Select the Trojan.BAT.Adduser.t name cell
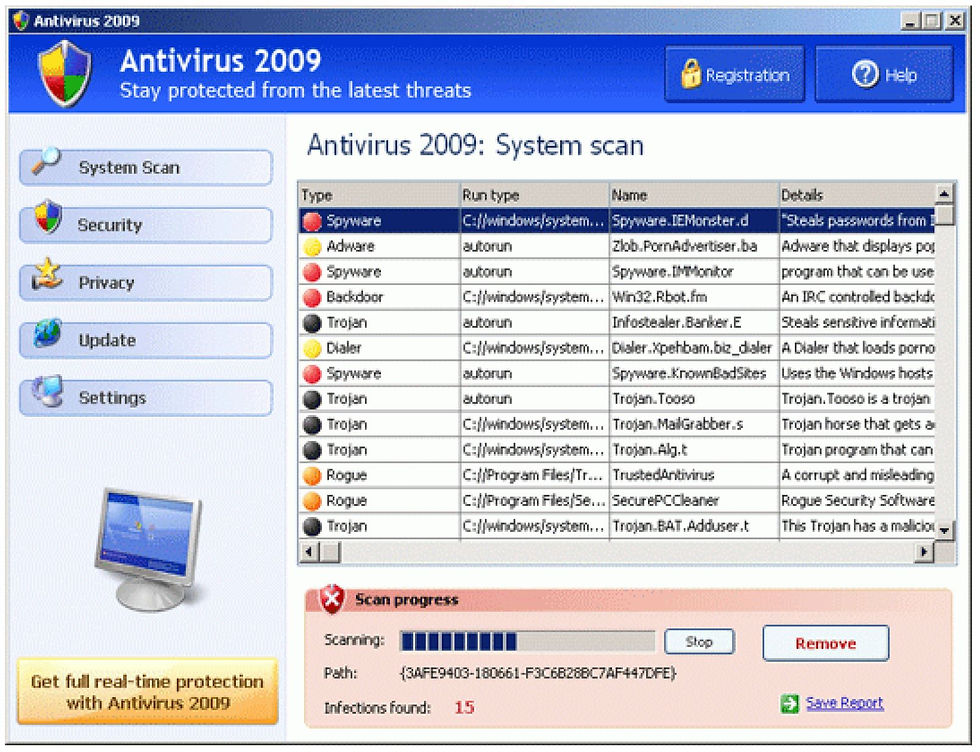 (x=694, y=526)
